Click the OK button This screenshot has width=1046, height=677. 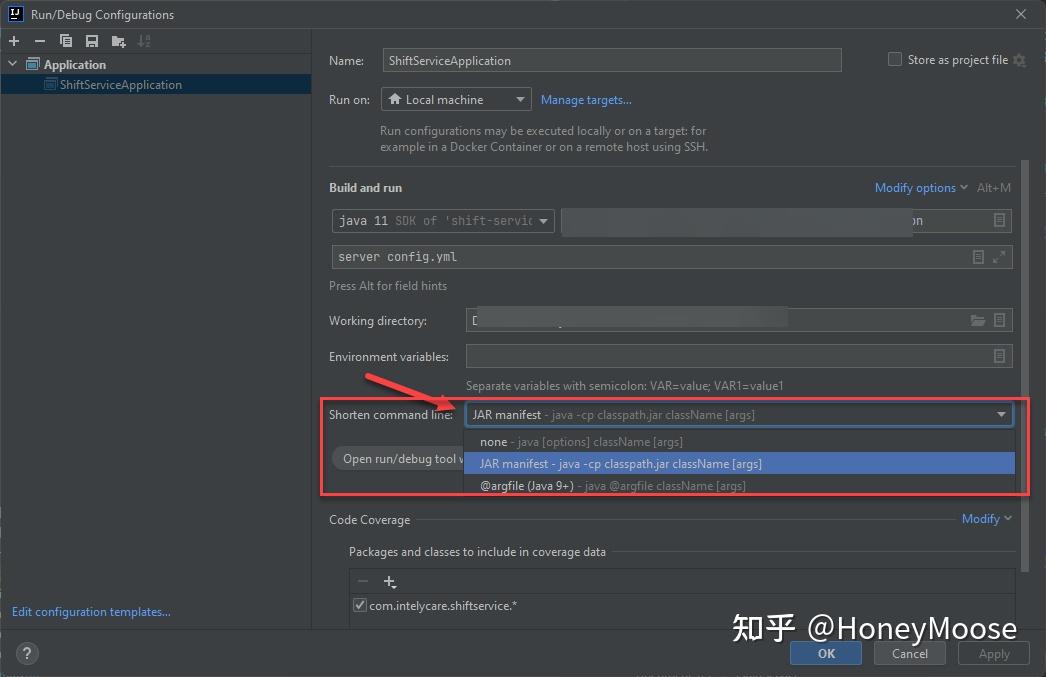point(825,653)
